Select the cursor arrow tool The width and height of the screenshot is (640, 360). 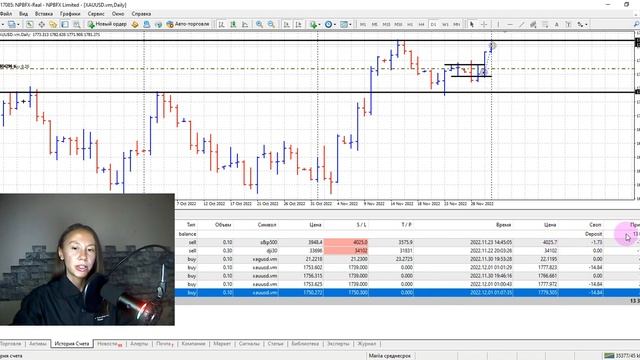tap(472, 24)
